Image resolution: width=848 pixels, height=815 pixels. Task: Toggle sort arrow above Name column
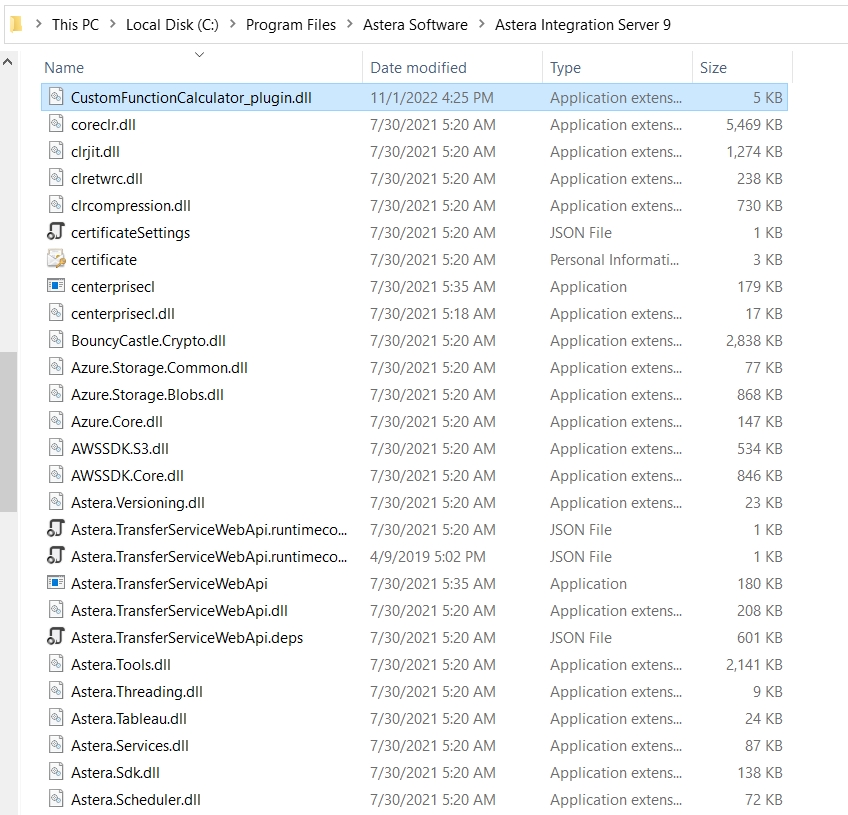(200, 55)
